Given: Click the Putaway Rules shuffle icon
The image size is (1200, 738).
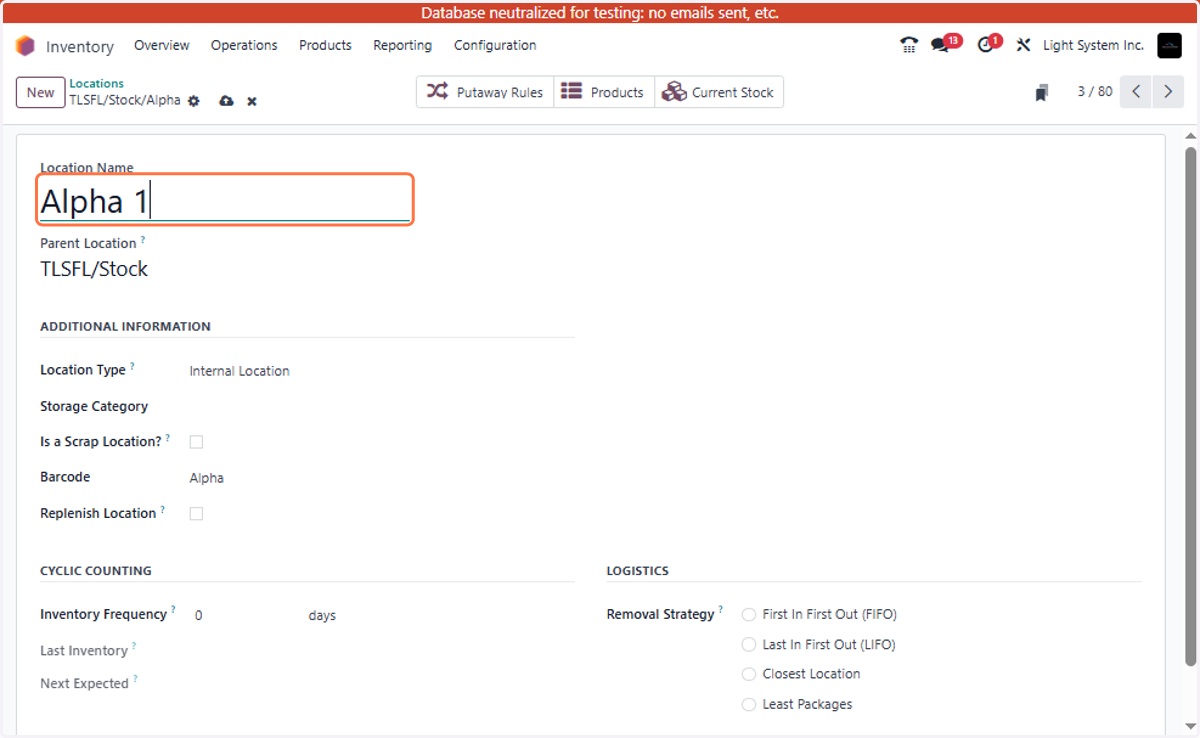Looking at the screenshot, I should 437,91.
